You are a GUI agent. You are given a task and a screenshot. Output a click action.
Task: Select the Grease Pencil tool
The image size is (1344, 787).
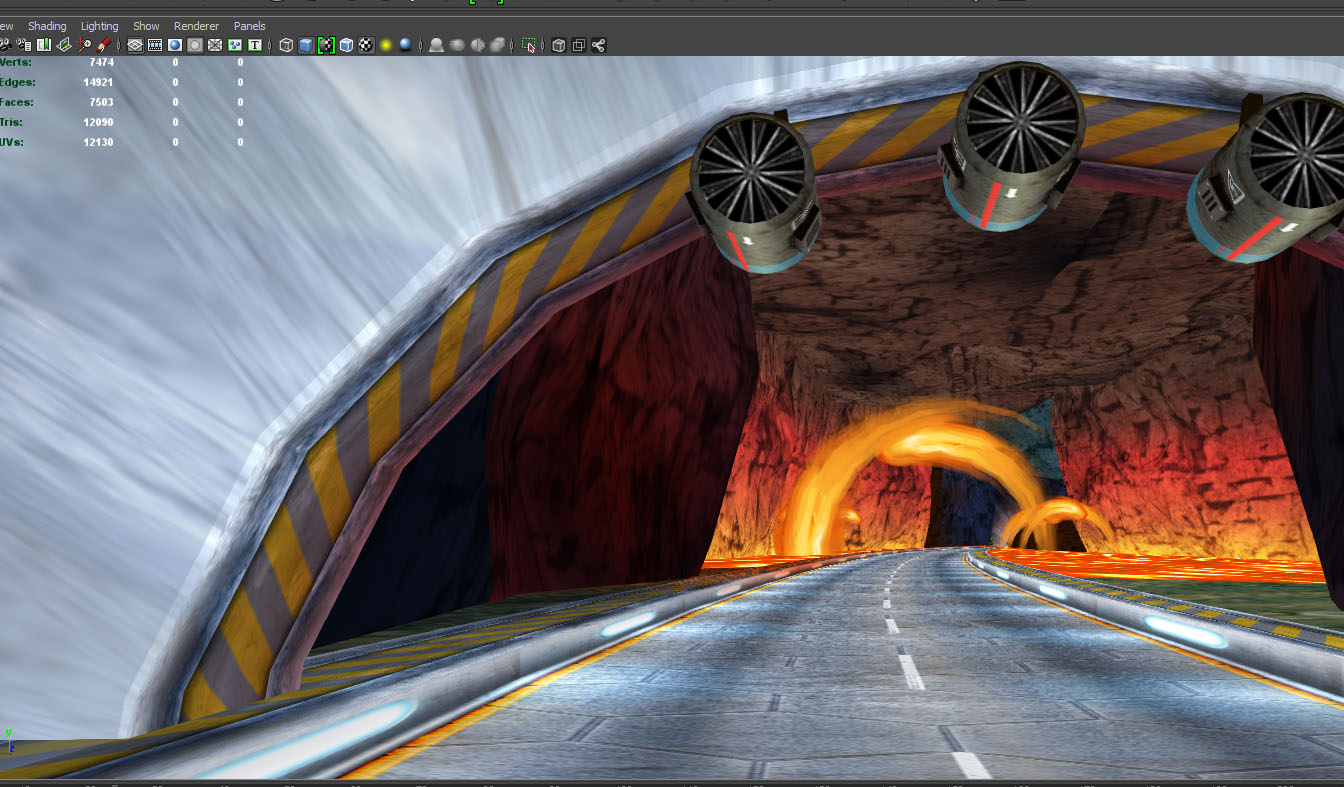[104, 45]
